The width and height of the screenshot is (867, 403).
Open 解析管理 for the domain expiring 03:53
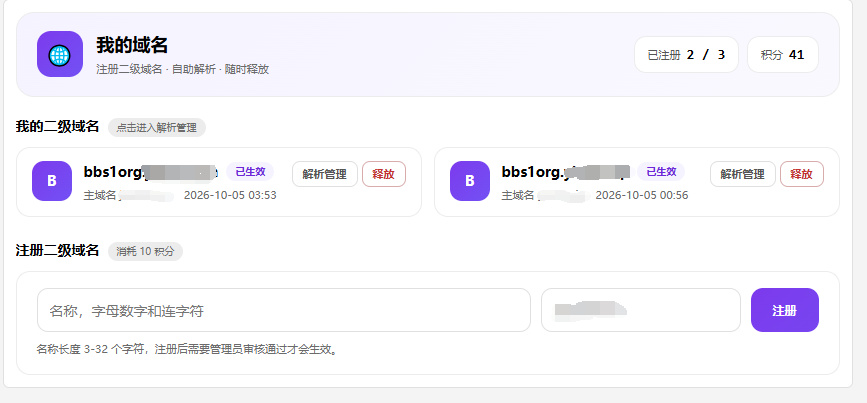325,174
